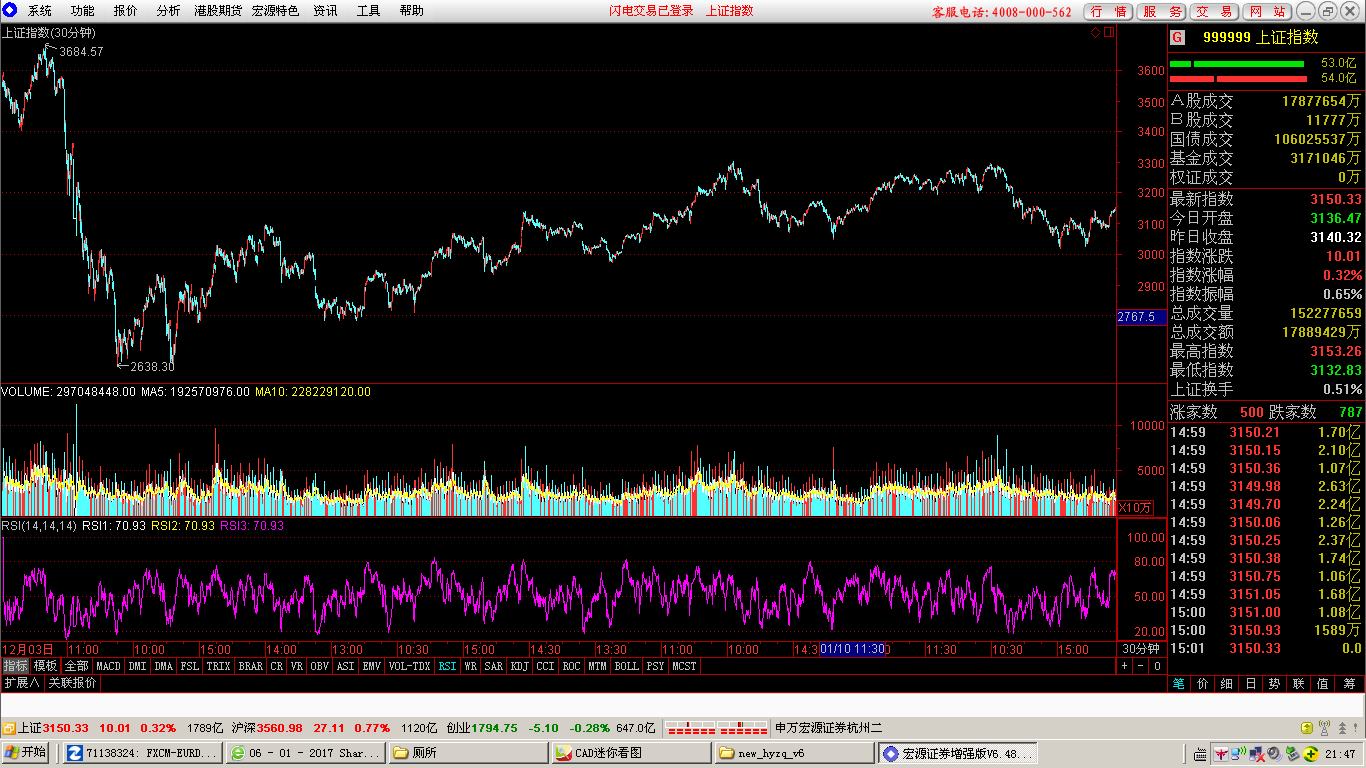
Task: Open the RSI(14,14,14) parameter label
Action: 39,526
